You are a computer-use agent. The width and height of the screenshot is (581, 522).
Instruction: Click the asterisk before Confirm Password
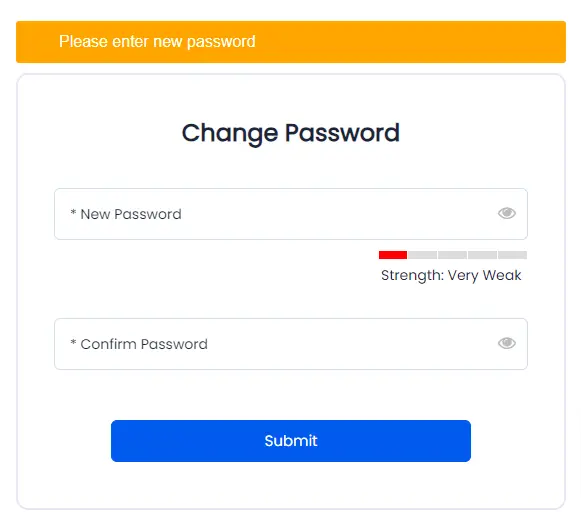[x=73, y=342]
